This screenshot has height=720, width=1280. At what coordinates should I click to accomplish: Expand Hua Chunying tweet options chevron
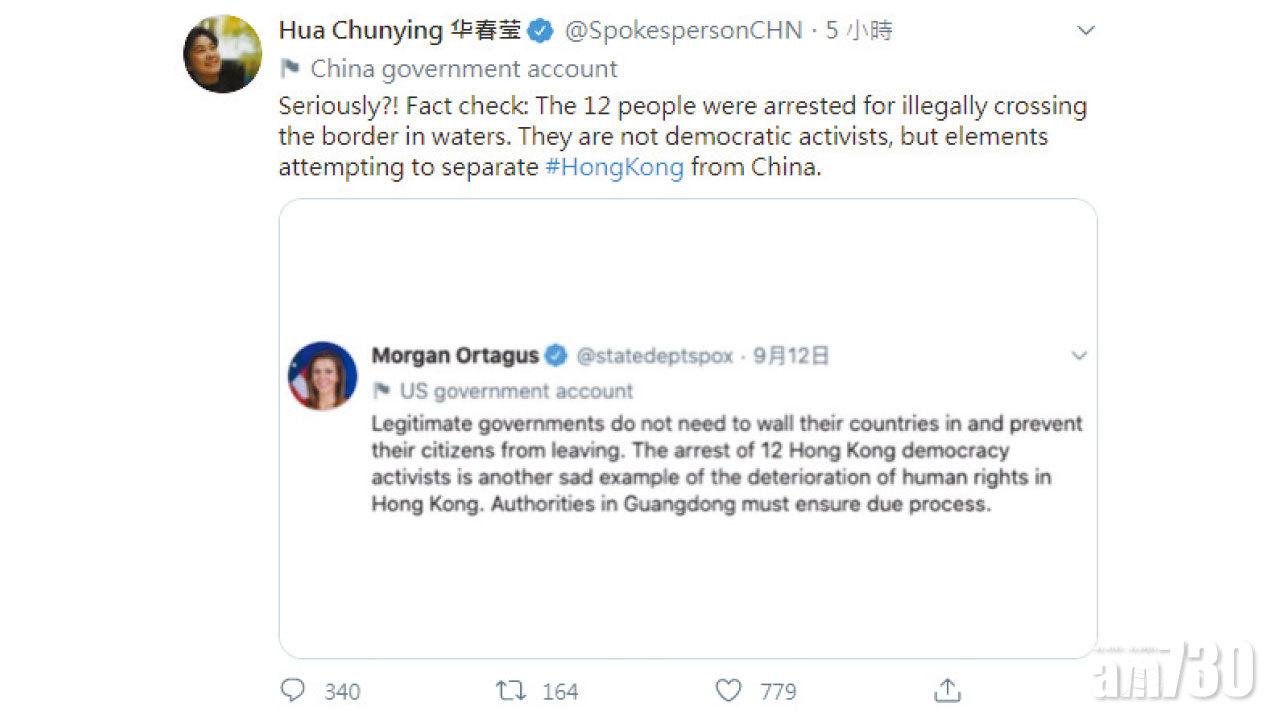point(1086,31)
